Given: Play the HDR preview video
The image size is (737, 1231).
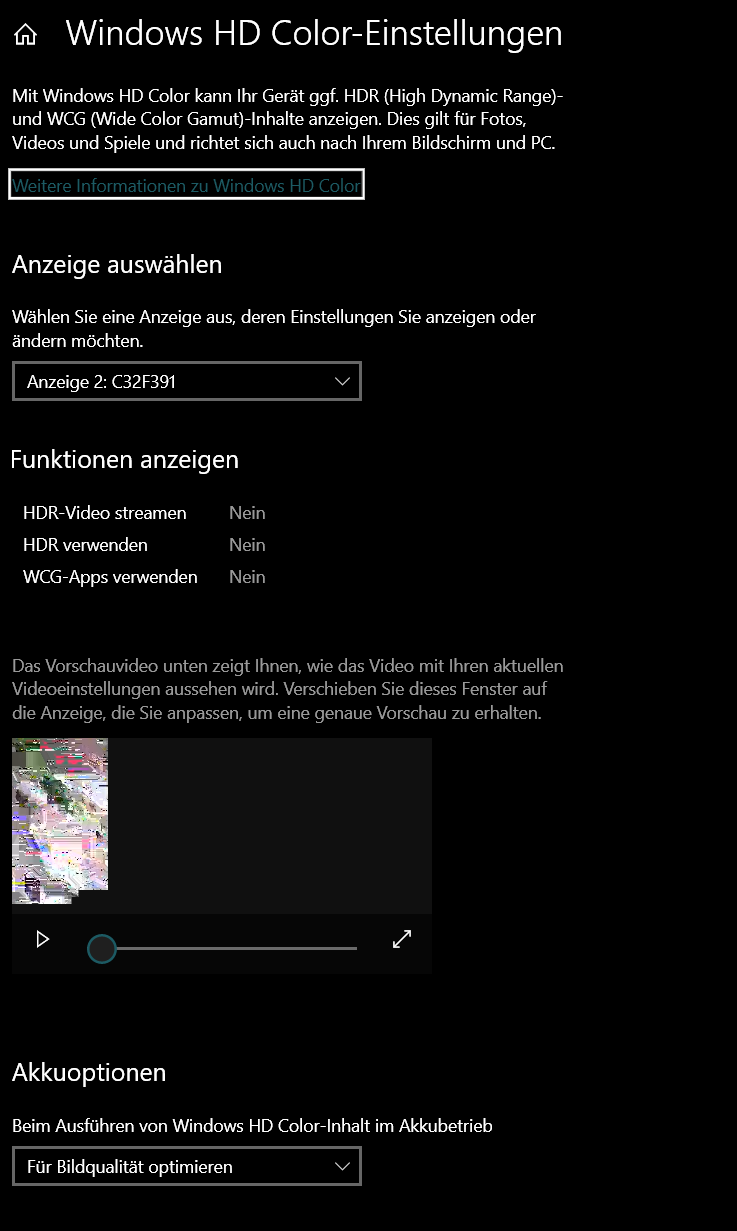Looking at the screenshot, I should coord(42,939).
